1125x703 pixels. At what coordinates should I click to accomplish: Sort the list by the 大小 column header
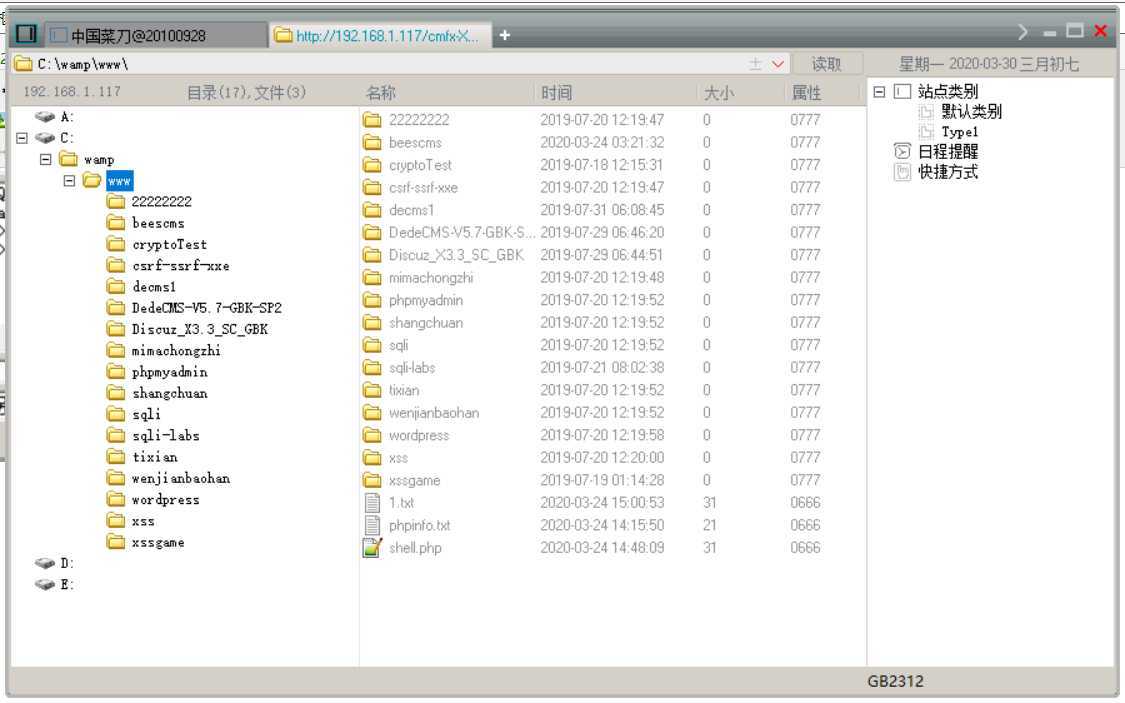719,93
